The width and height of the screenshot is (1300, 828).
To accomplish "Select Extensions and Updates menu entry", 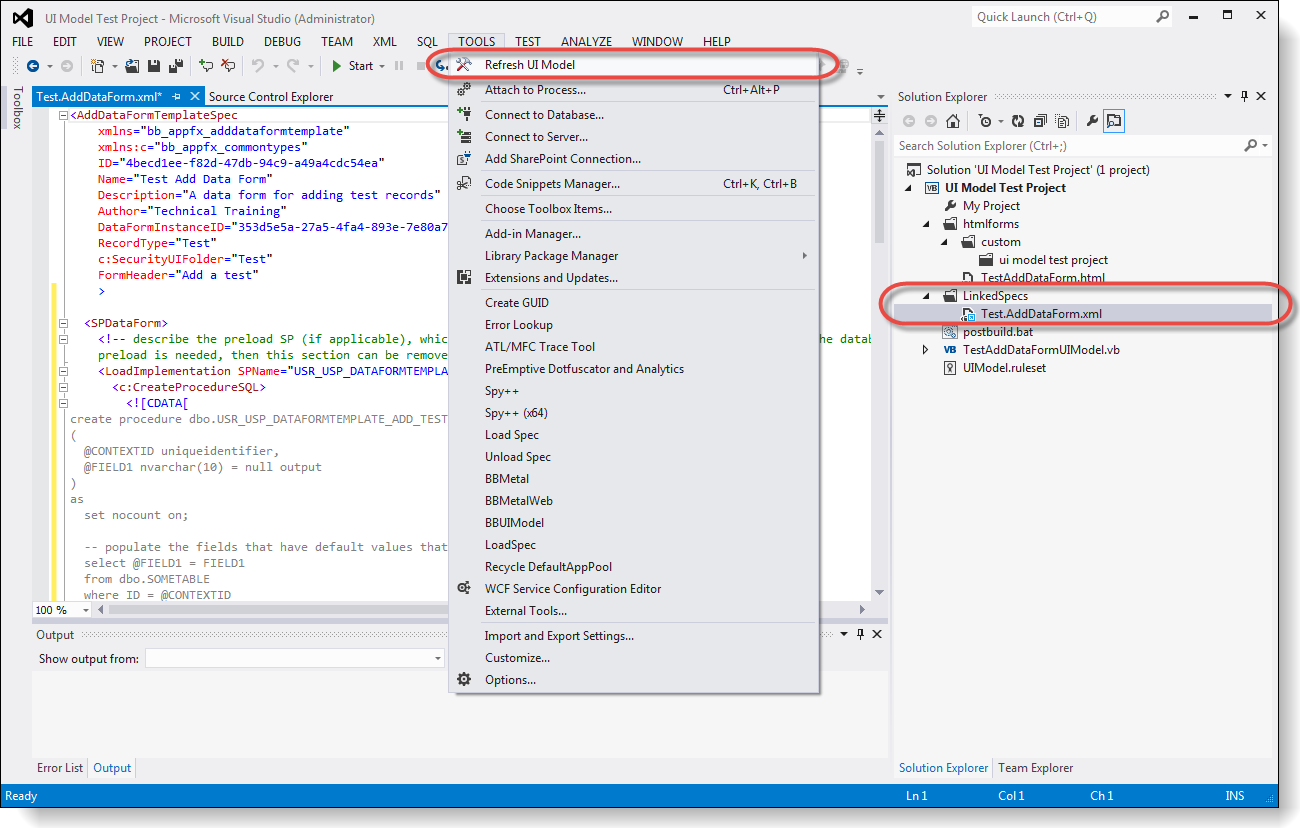I will (634, 278).
